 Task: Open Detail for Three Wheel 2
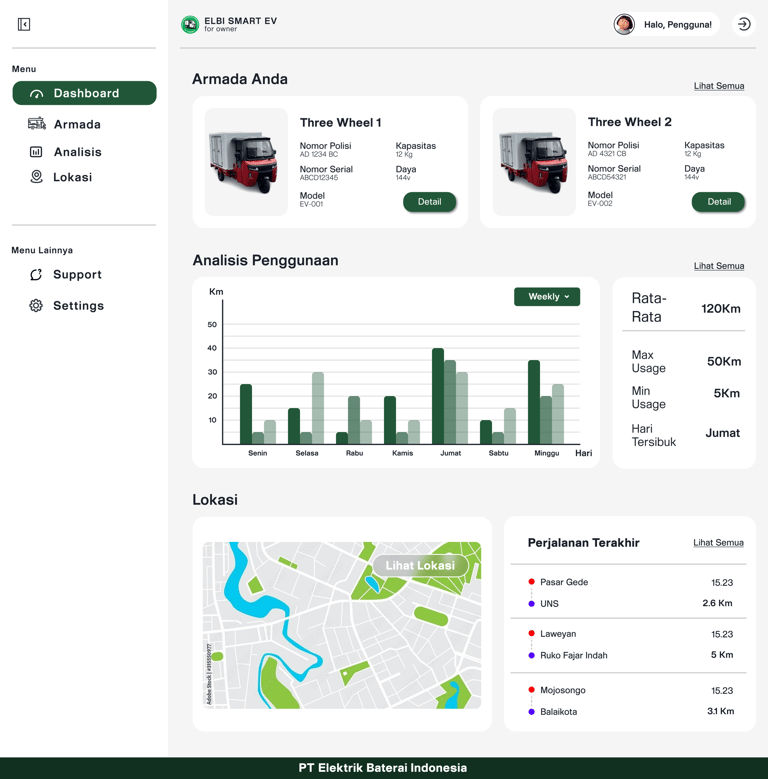[x=718, y=202]
